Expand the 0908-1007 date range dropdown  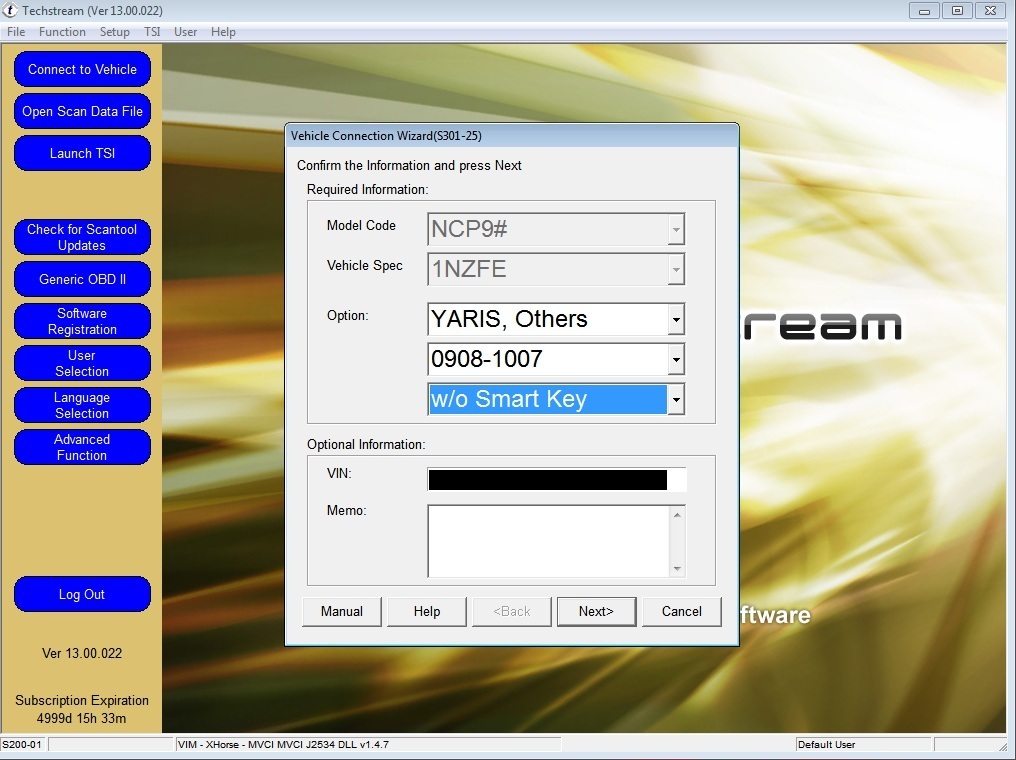click(676, 360)
